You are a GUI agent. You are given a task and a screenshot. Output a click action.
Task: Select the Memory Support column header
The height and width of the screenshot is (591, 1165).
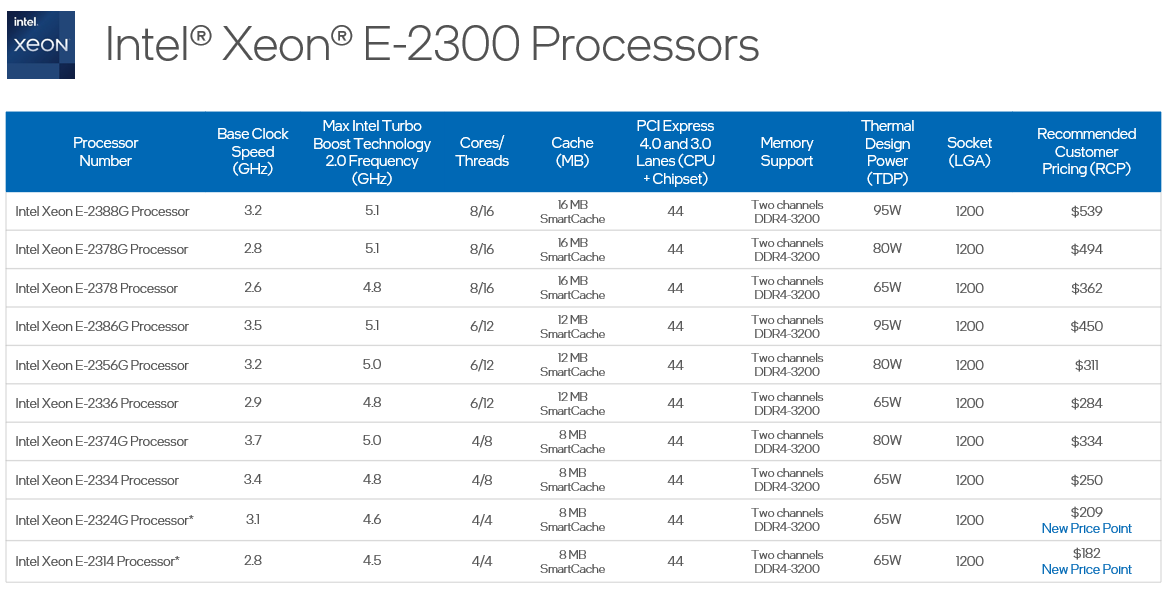787,152
